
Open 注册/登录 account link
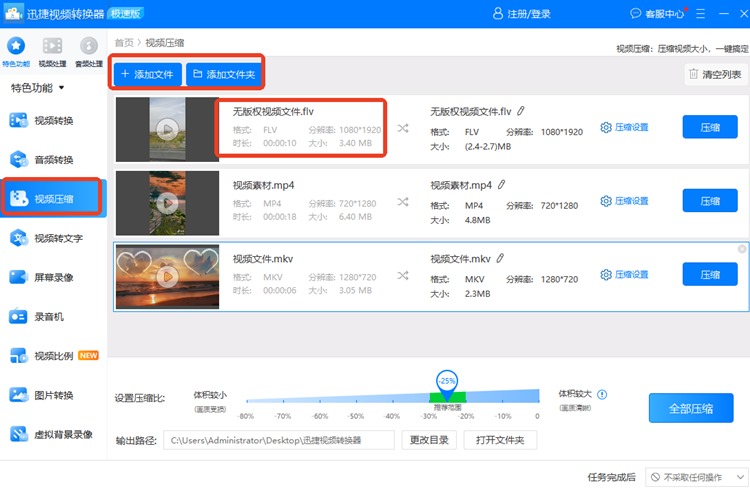click(x=522, y=13)
